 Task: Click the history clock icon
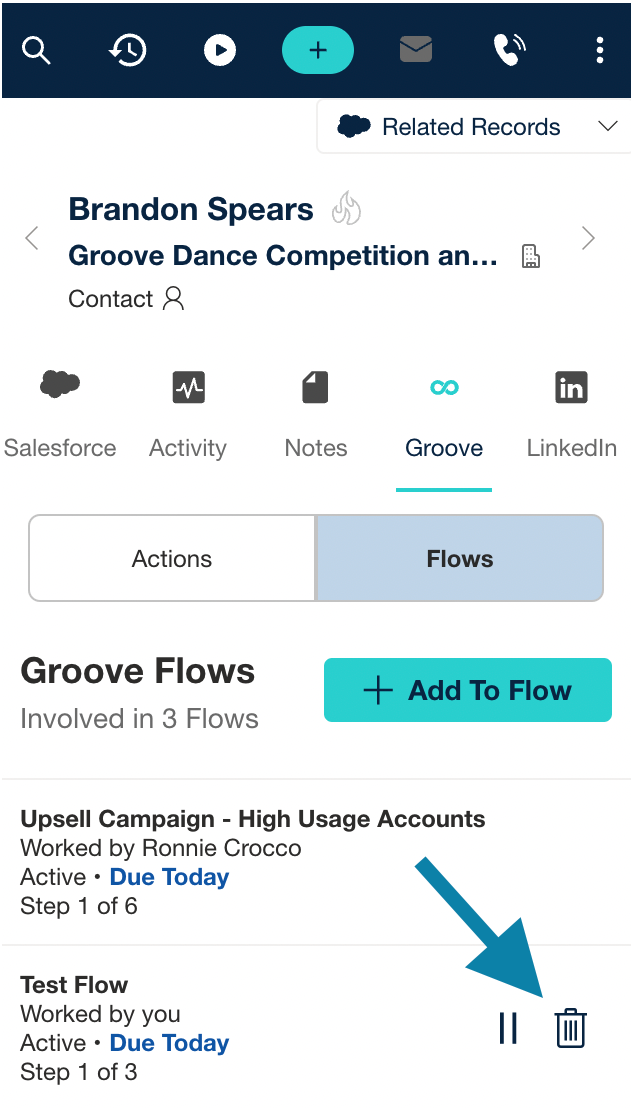click(x=128, y=51)
